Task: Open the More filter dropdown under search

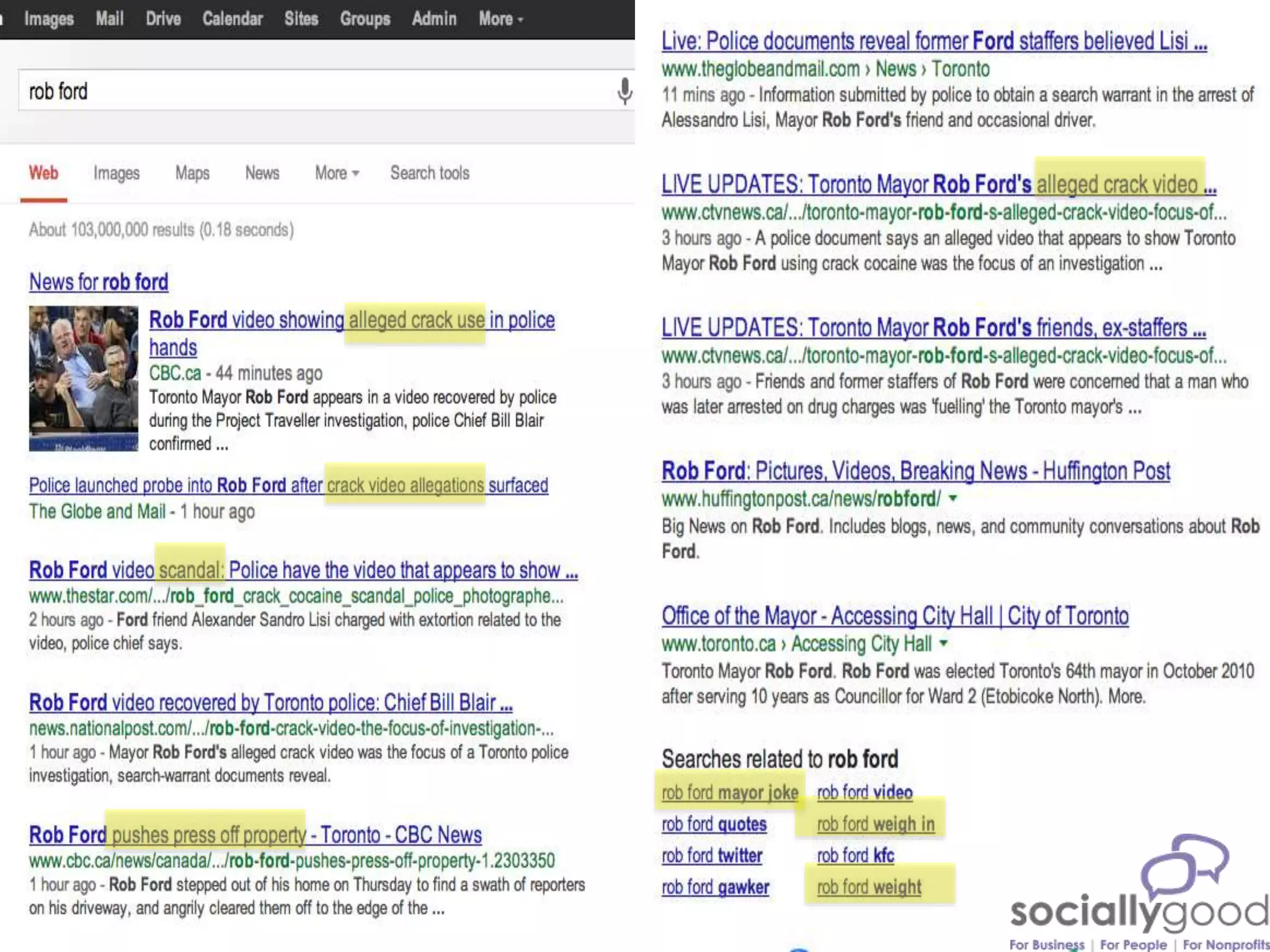Action: point(337,173)
